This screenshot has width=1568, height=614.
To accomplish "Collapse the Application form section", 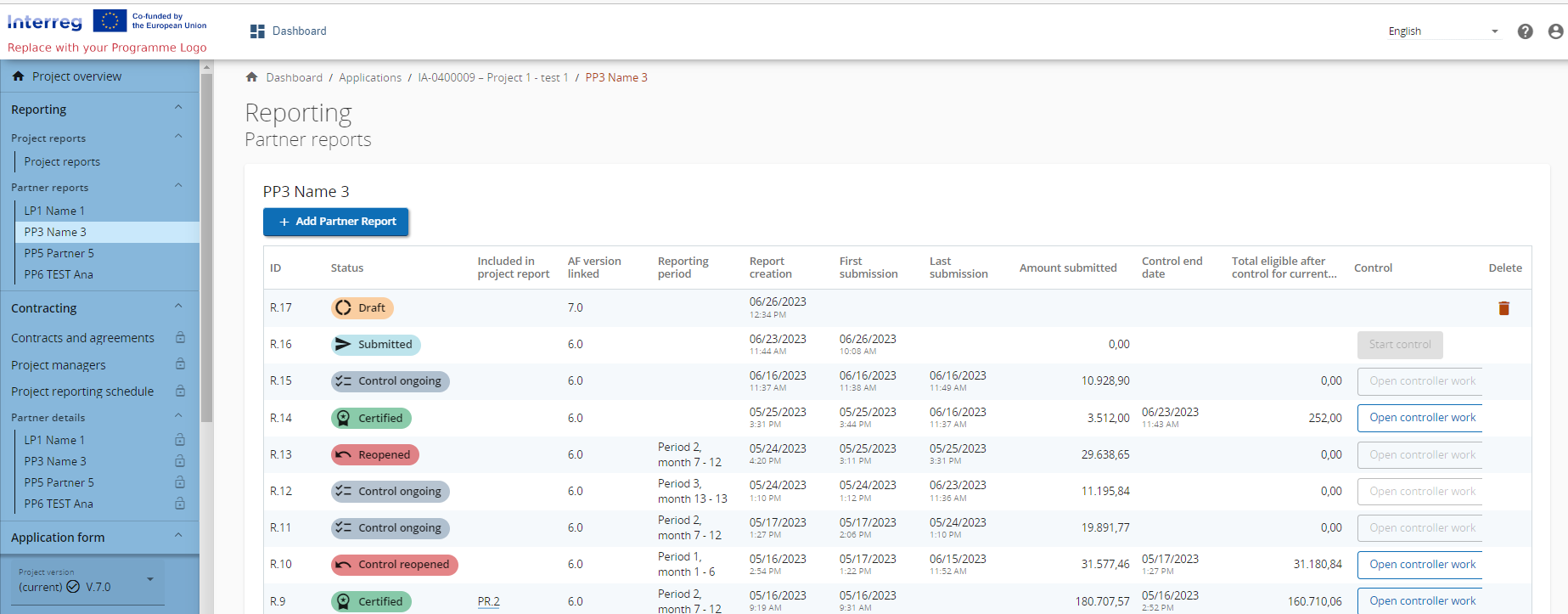I will 178,536.
